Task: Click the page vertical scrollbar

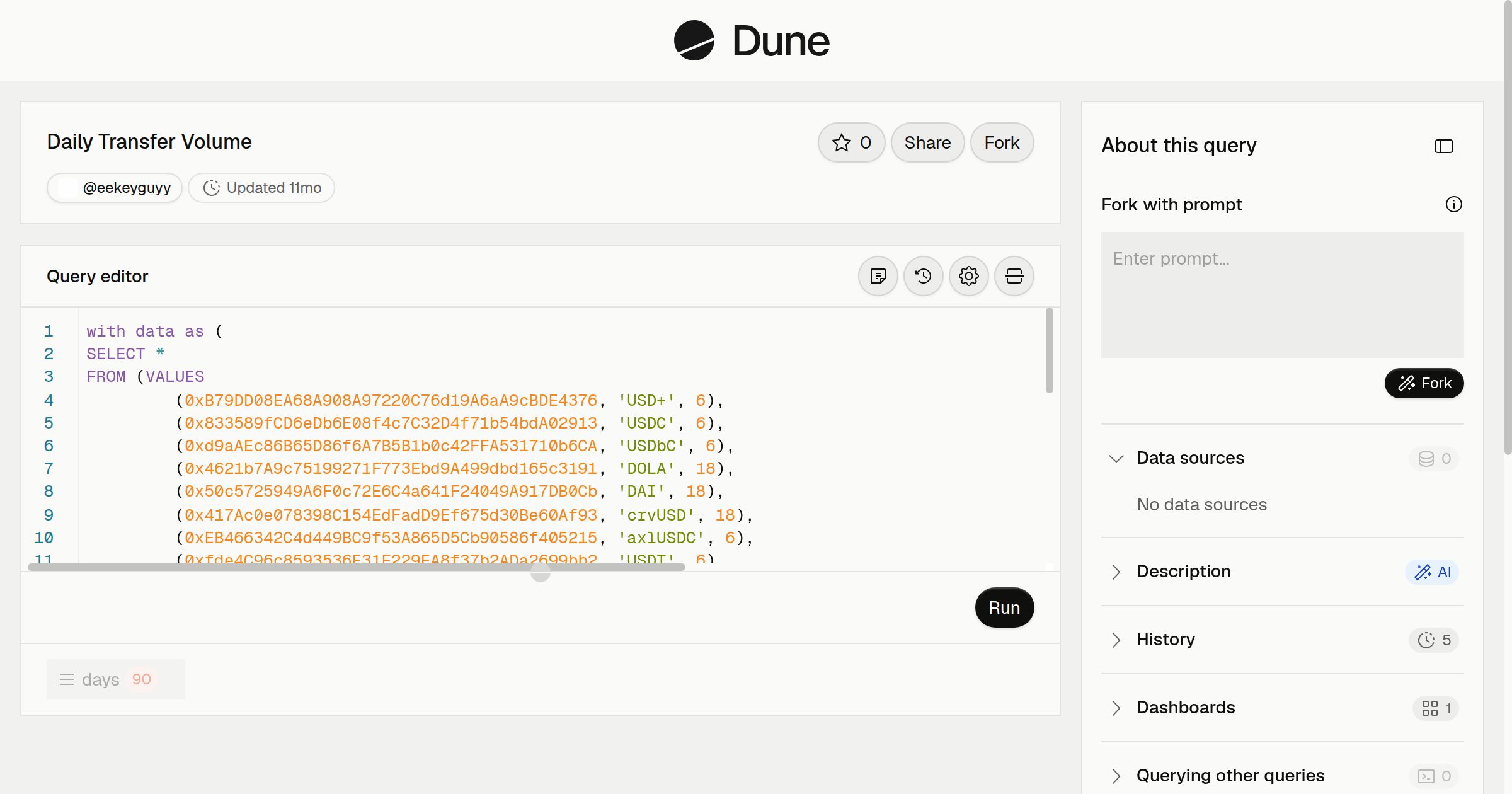Action: point(1508,227)
